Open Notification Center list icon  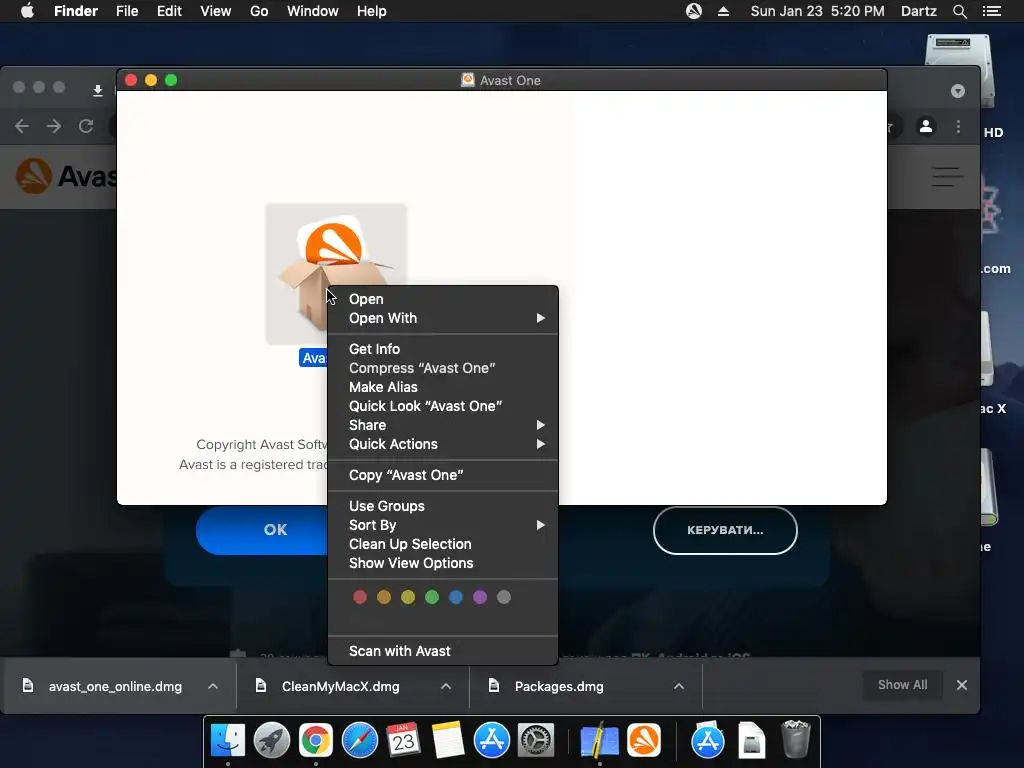point(991,11)
